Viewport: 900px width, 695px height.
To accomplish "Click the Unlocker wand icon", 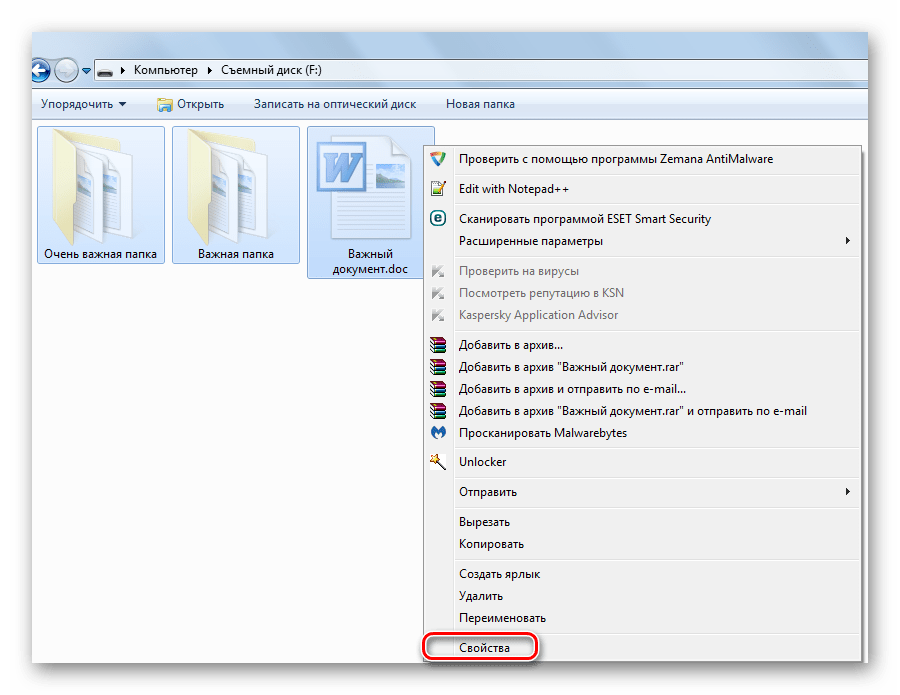I will (438, 462).
